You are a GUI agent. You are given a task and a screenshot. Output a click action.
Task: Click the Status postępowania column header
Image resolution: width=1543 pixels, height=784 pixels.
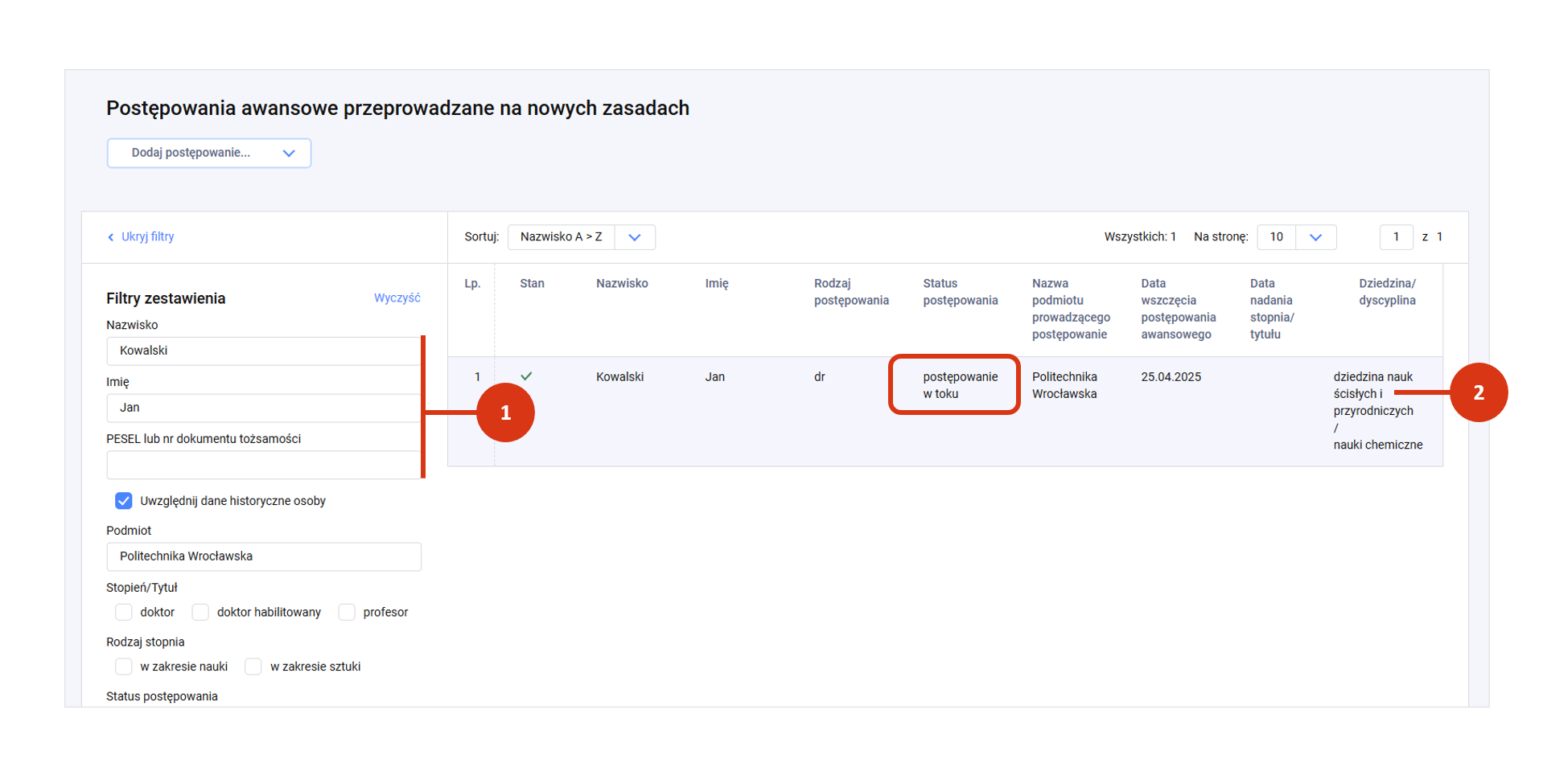tap(960, 292)
